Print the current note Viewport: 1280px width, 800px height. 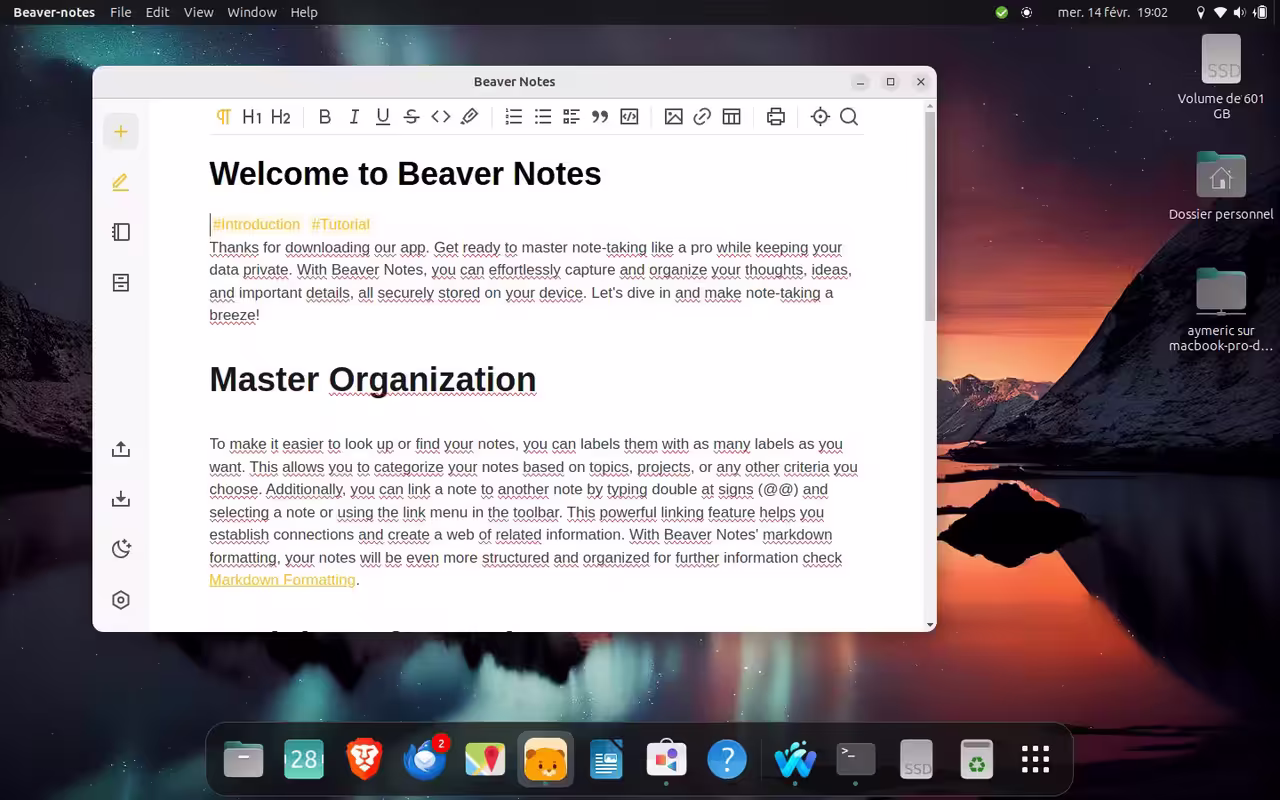(x=776, y=117)
